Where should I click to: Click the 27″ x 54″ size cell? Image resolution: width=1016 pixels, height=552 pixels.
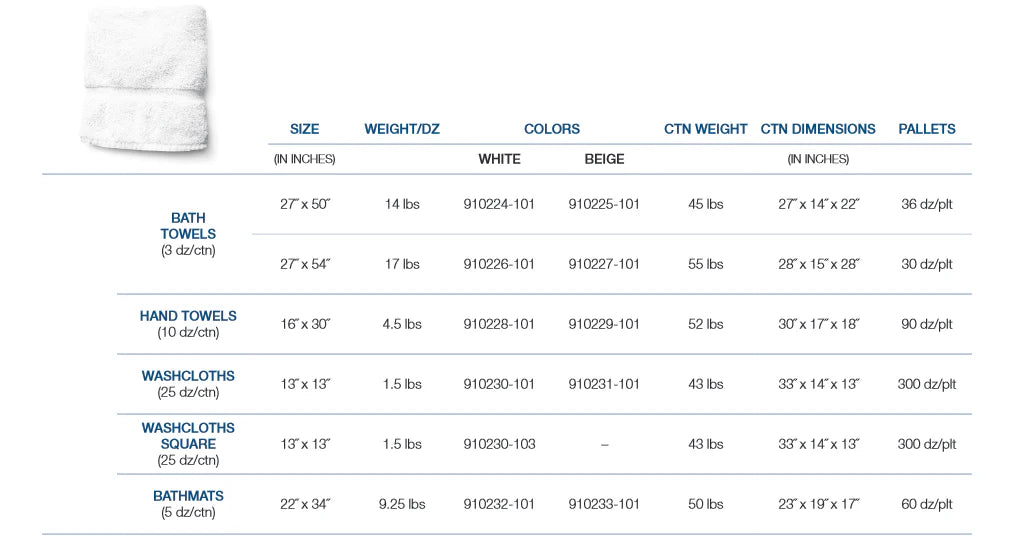(304, 264)
